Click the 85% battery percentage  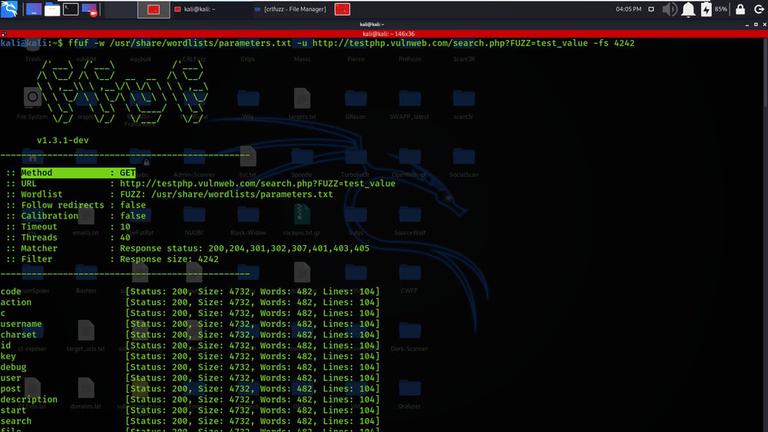(721, 9)
